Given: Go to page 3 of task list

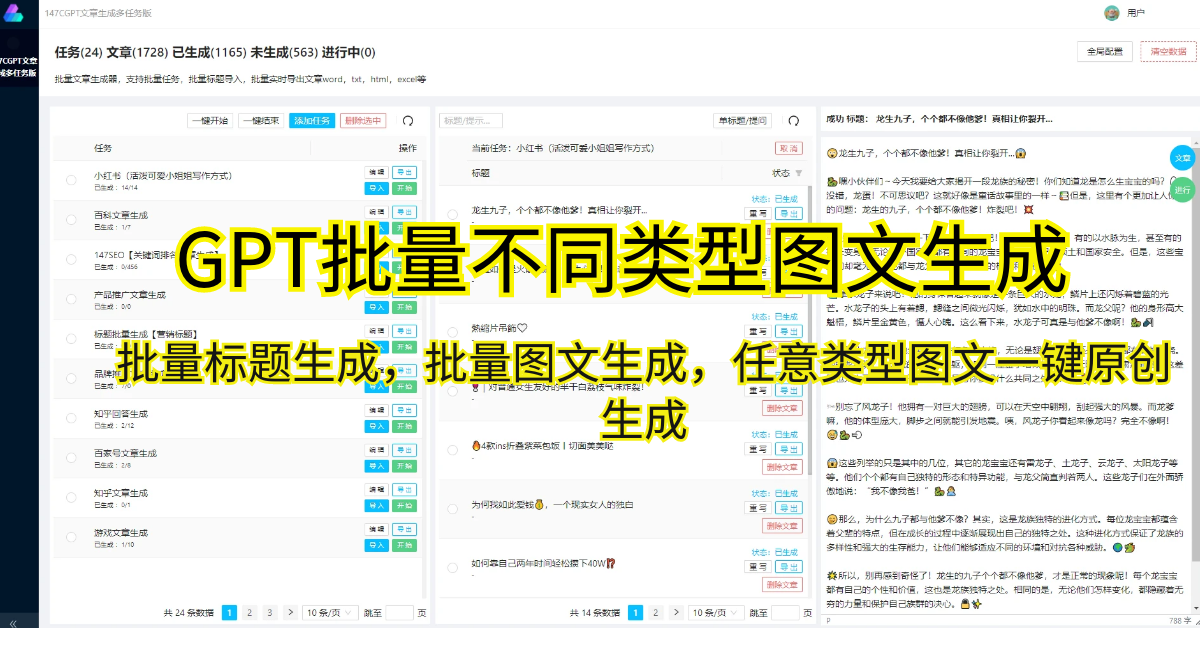Looking at the screenshot, I should click(x=270, y=612).
